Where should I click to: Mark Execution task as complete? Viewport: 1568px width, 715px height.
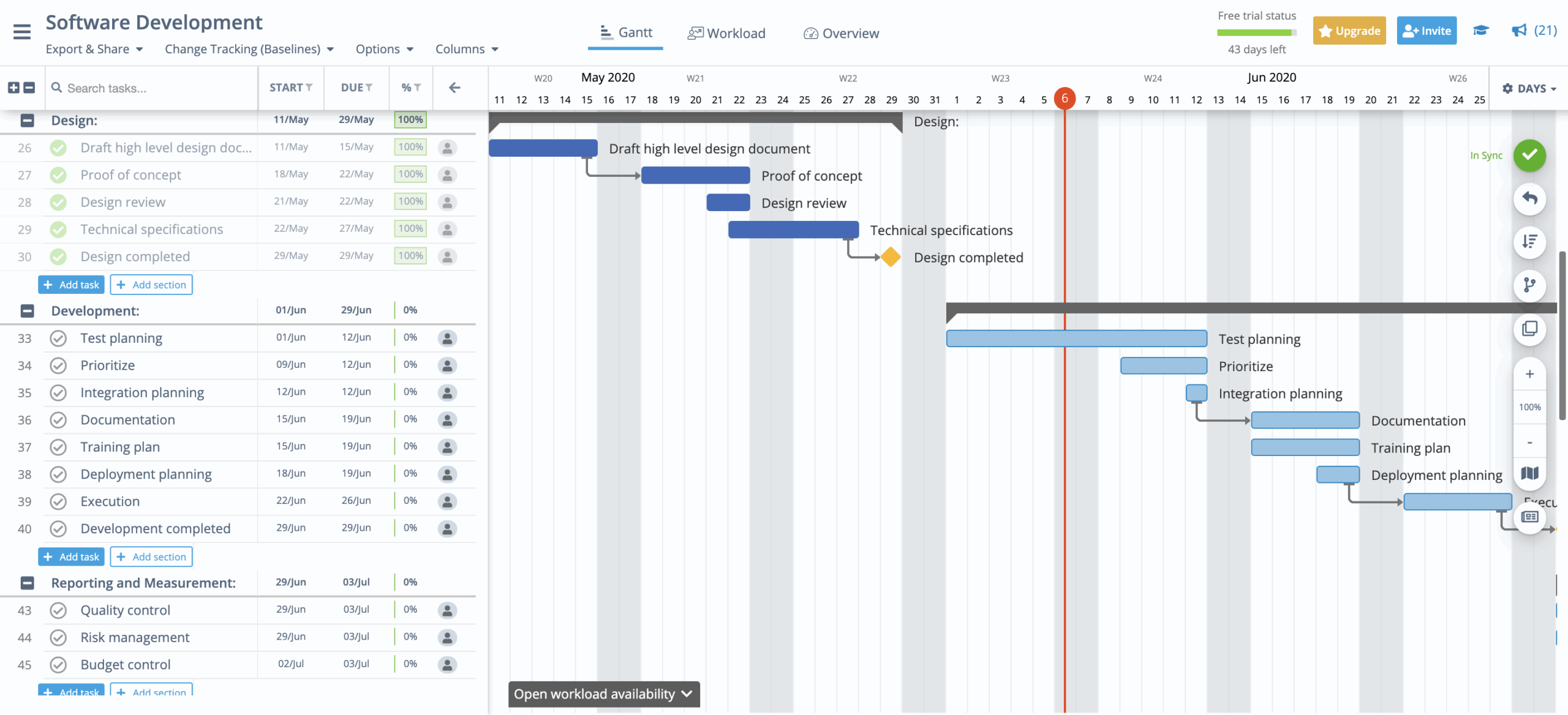pos(58,501)
